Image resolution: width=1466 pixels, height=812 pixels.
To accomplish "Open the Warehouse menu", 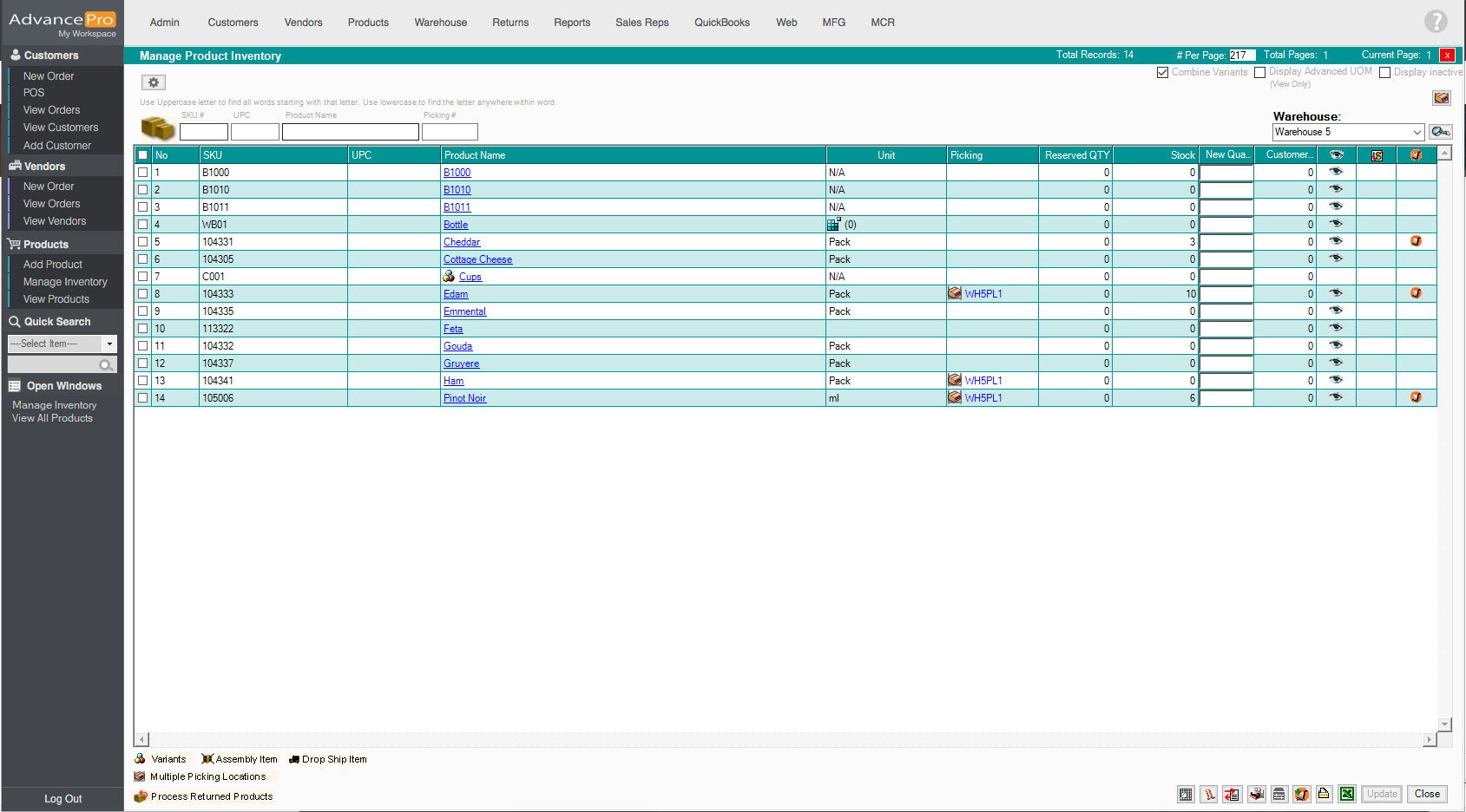I will click(440, 23).
